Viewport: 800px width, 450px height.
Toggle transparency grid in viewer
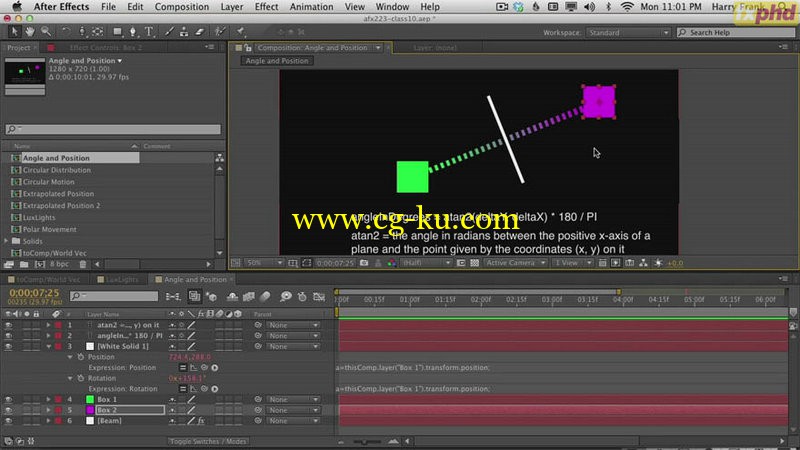[474, 263]
